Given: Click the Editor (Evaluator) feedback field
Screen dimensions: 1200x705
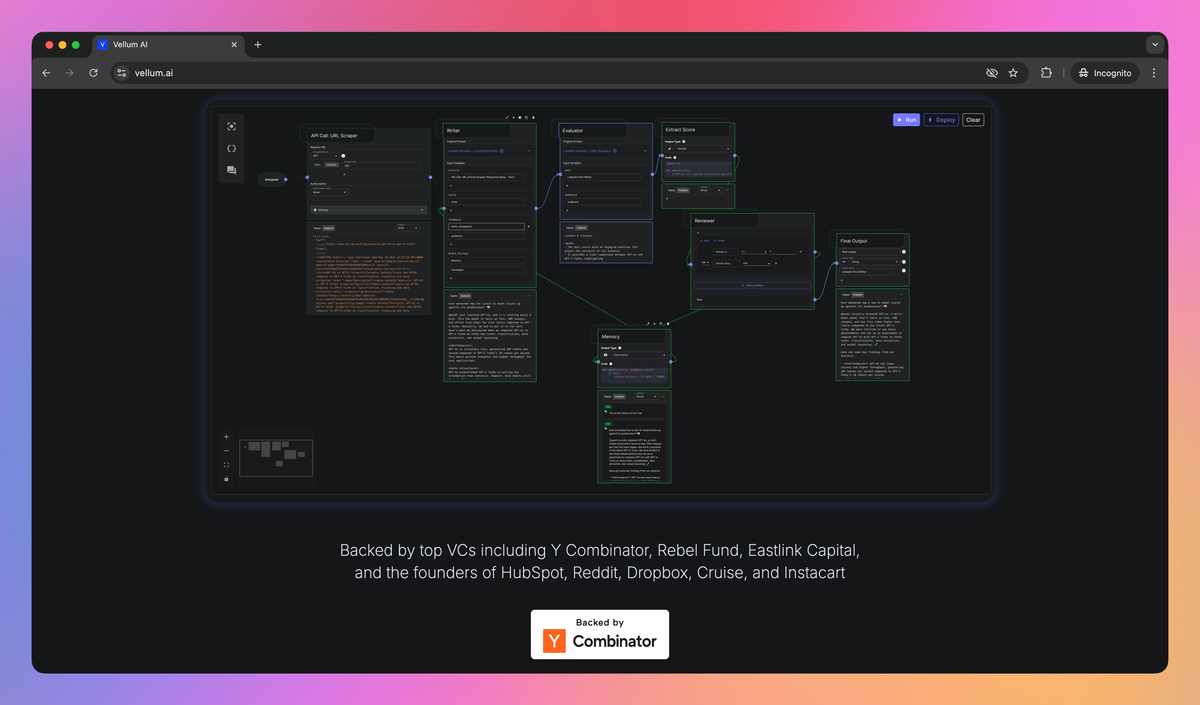Looking at the screenshot, I should tap(486, 227).
